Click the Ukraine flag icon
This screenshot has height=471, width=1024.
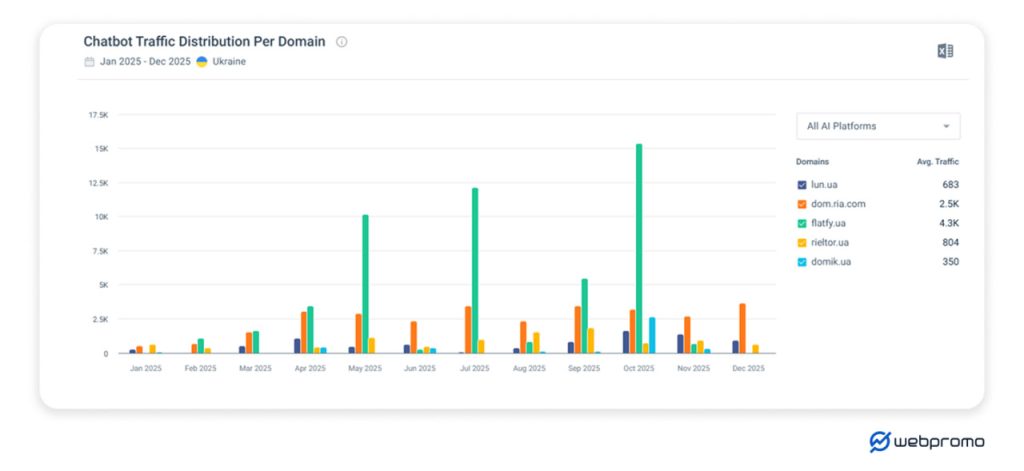[x=202, y=62]
